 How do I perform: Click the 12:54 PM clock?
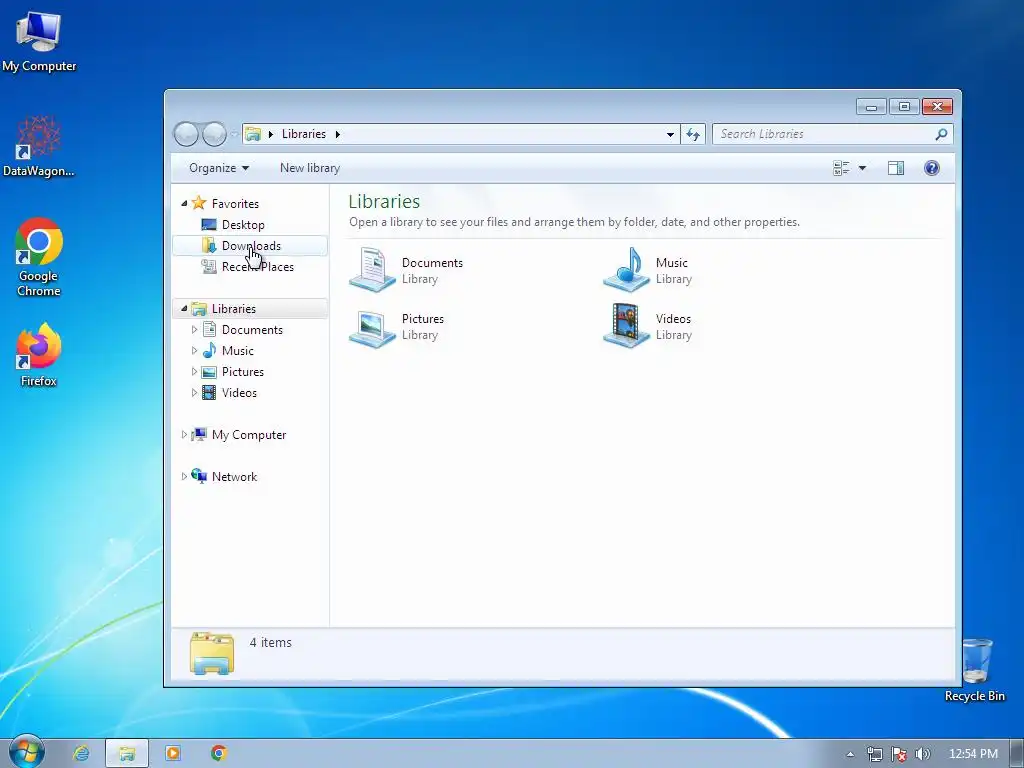click(x=973, y=754)
